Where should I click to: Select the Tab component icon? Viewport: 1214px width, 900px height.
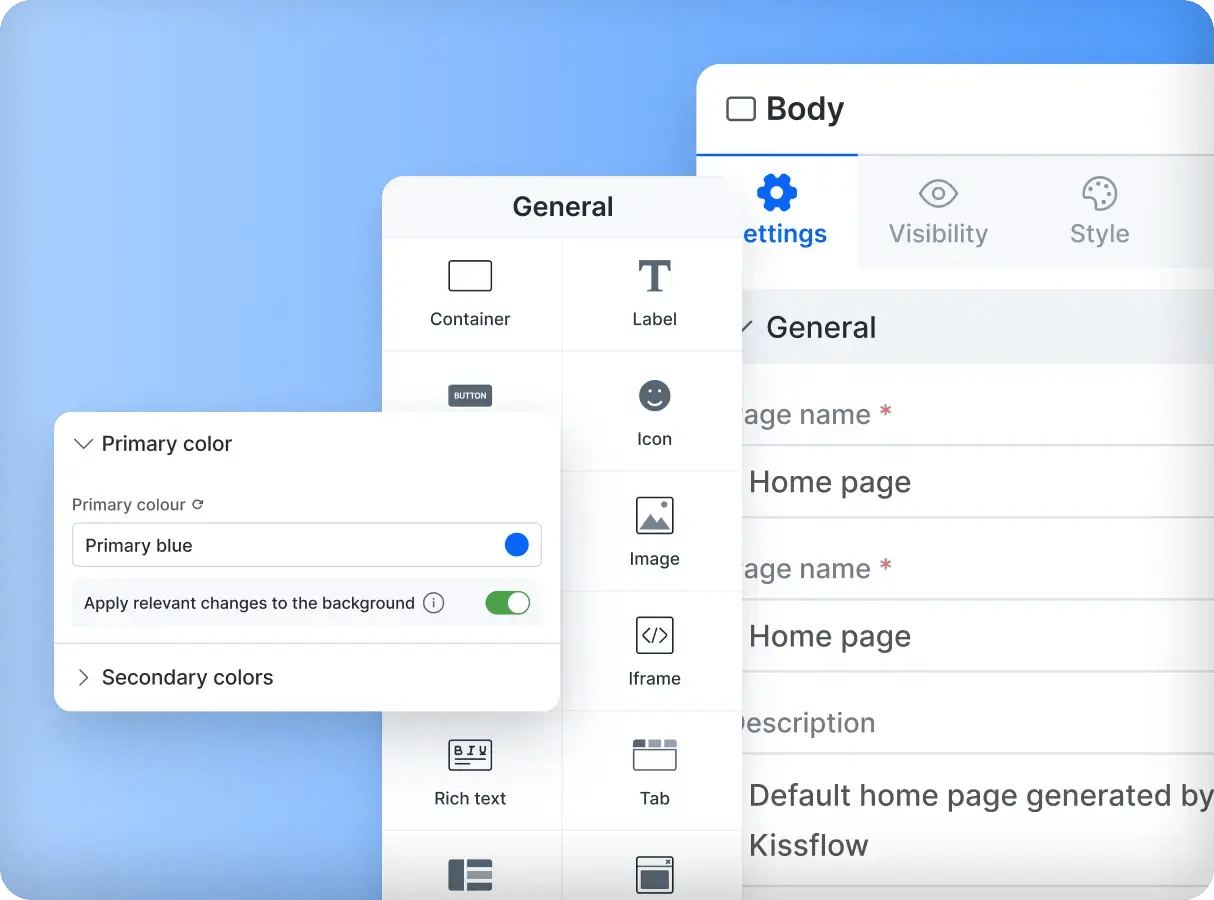654,755
